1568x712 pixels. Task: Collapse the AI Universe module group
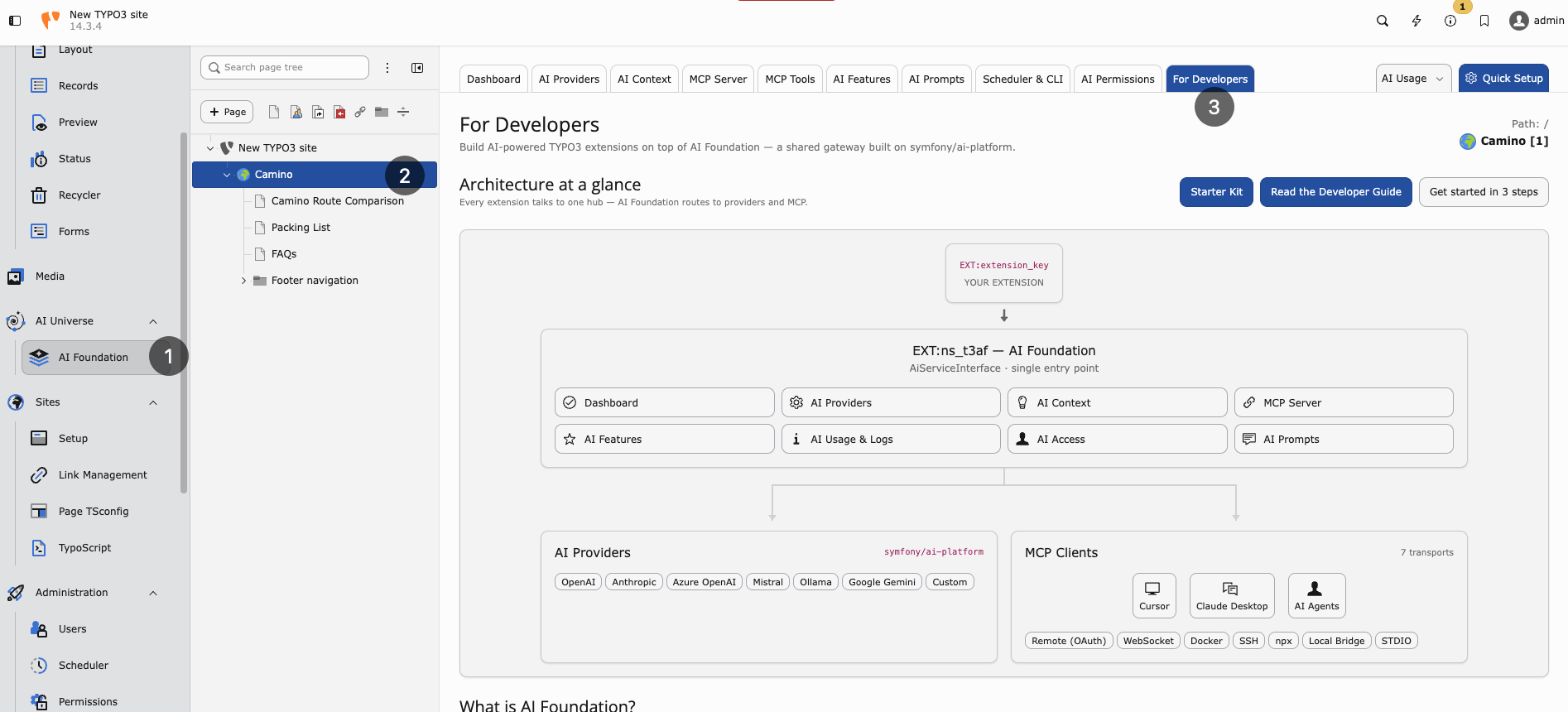pyautogui.click(x=153, y=321)
